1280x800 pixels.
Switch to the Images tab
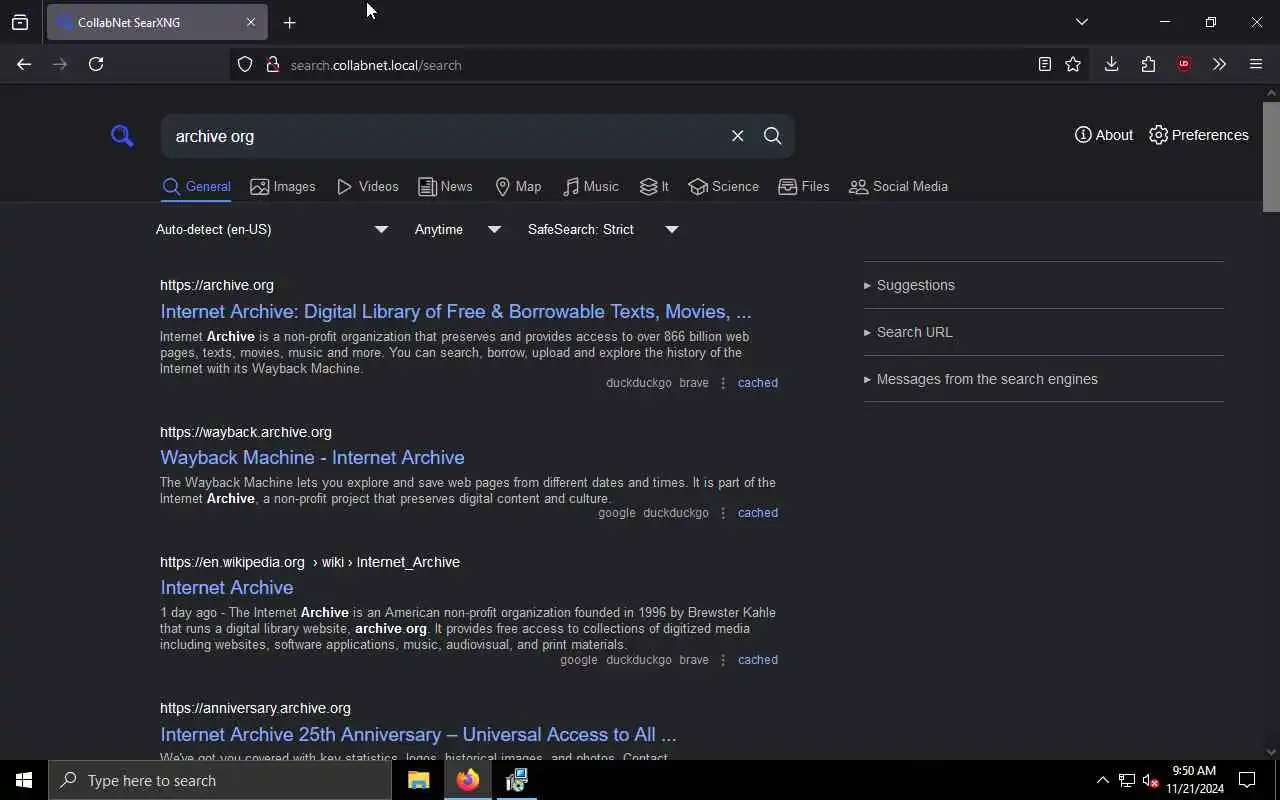(x=283, y=187)
